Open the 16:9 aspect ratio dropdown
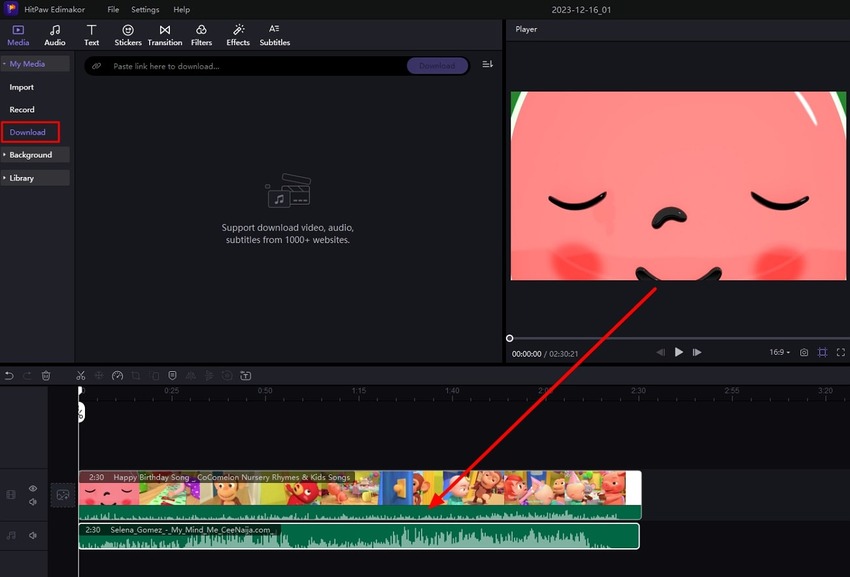850x577 pixels. (x=779, y=352)
